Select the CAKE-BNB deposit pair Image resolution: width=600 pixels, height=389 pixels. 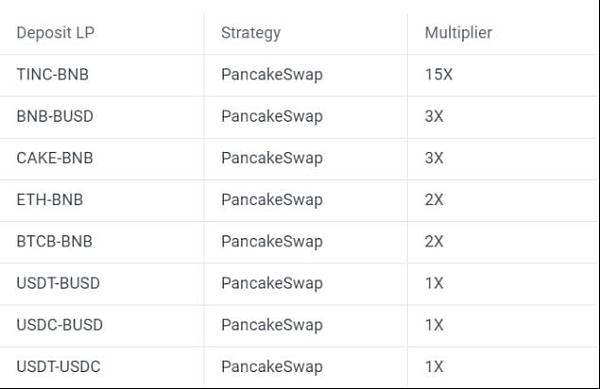pyautogui.click(x=55, y=158)
